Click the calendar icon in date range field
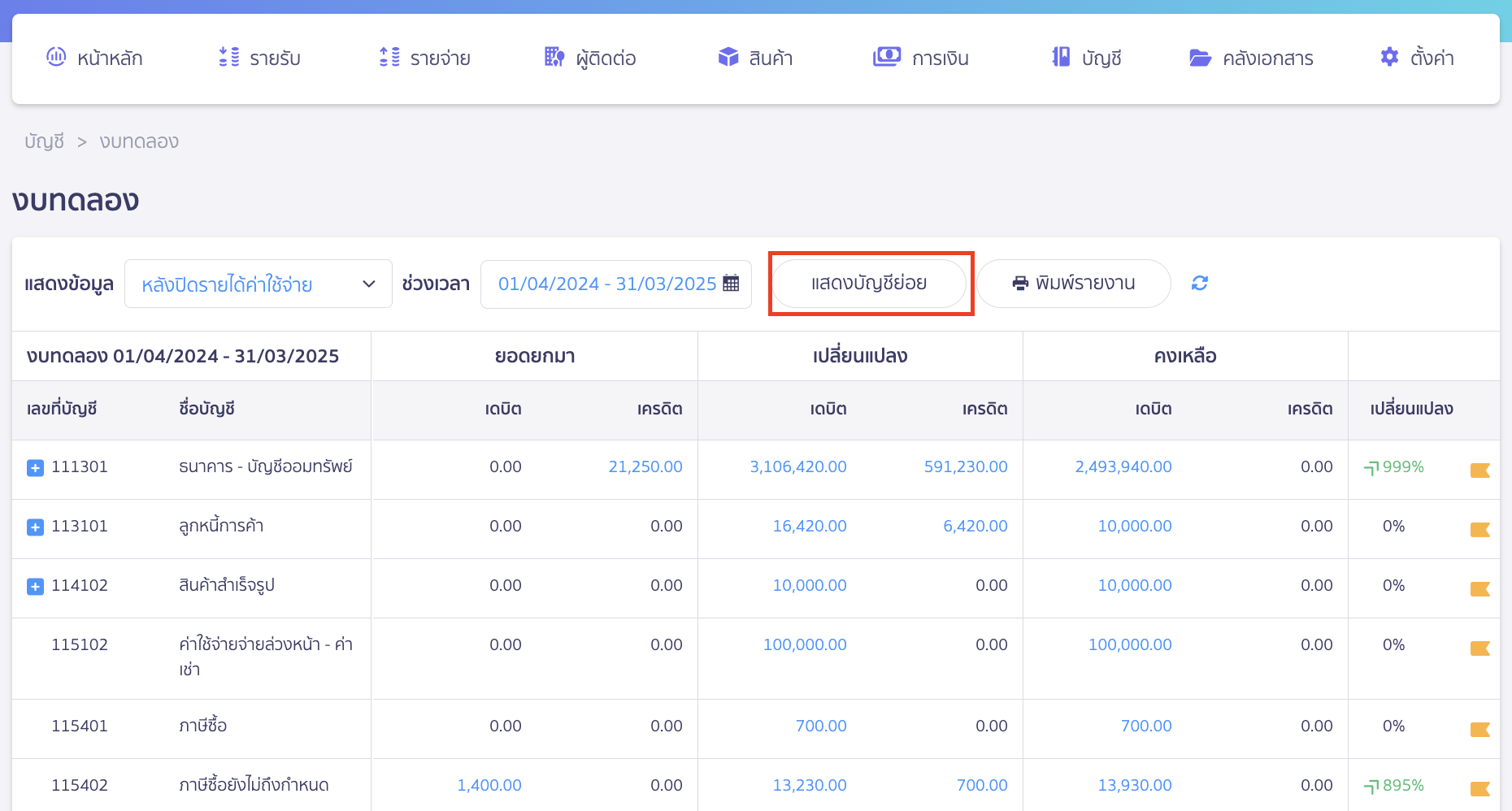The width and height of the screenshot is (1512, 811). [731, 284]
